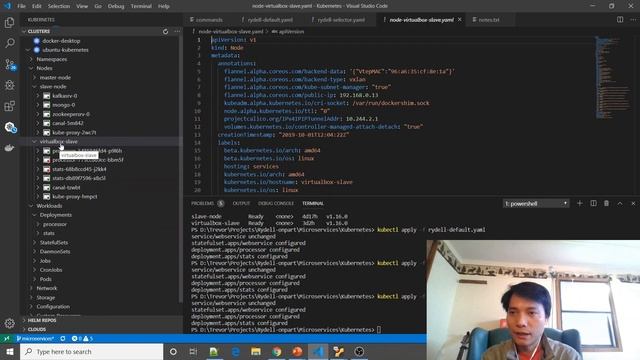Kill the terminal with trash icon
640x360 pixels.
607,203
